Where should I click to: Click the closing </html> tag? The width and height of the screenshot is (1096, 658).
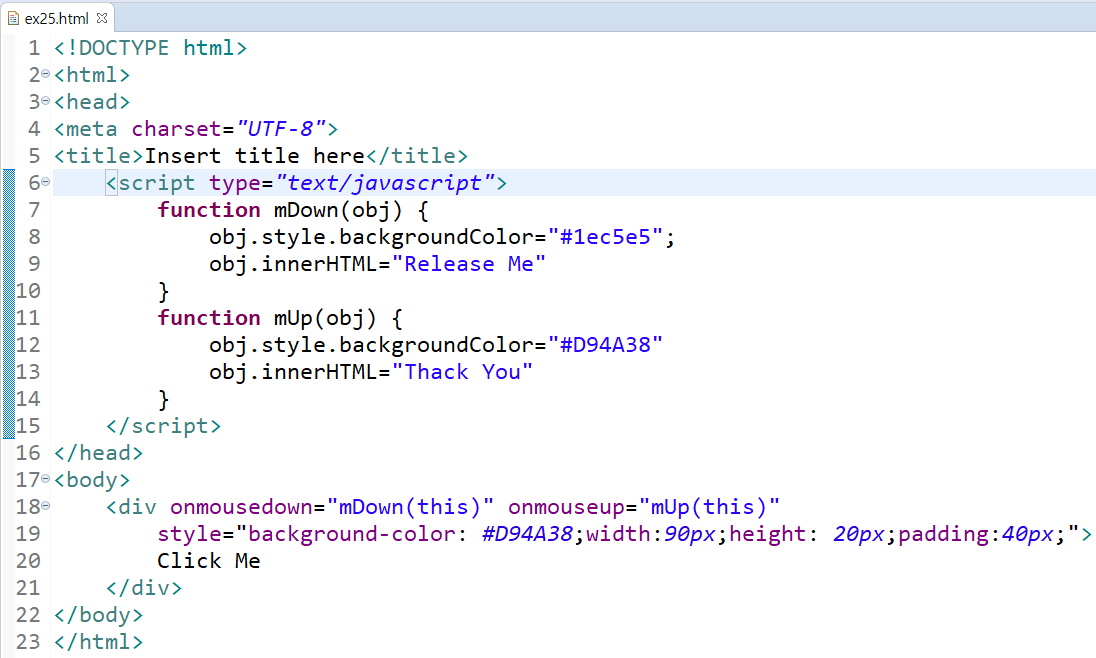[99, 643]
